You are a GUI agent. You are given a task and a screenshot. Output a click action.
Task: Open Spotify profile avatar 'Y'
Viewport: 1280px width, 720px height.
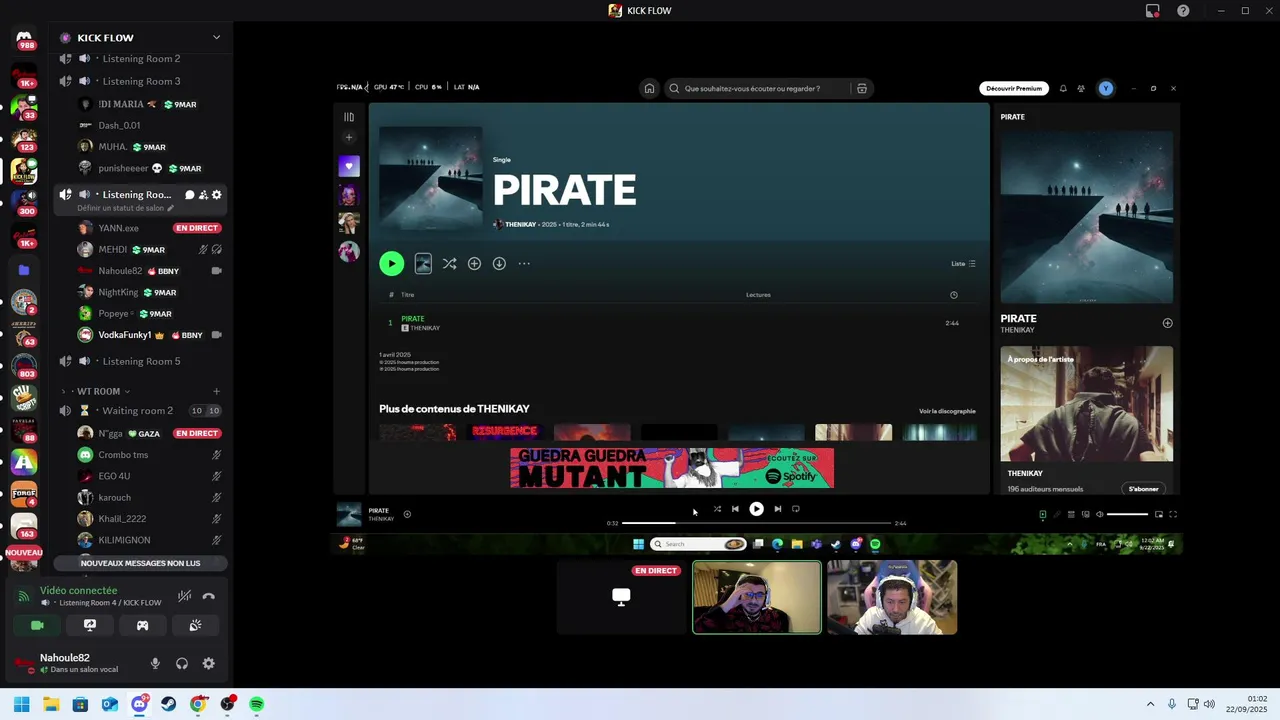click(1105, 88)
